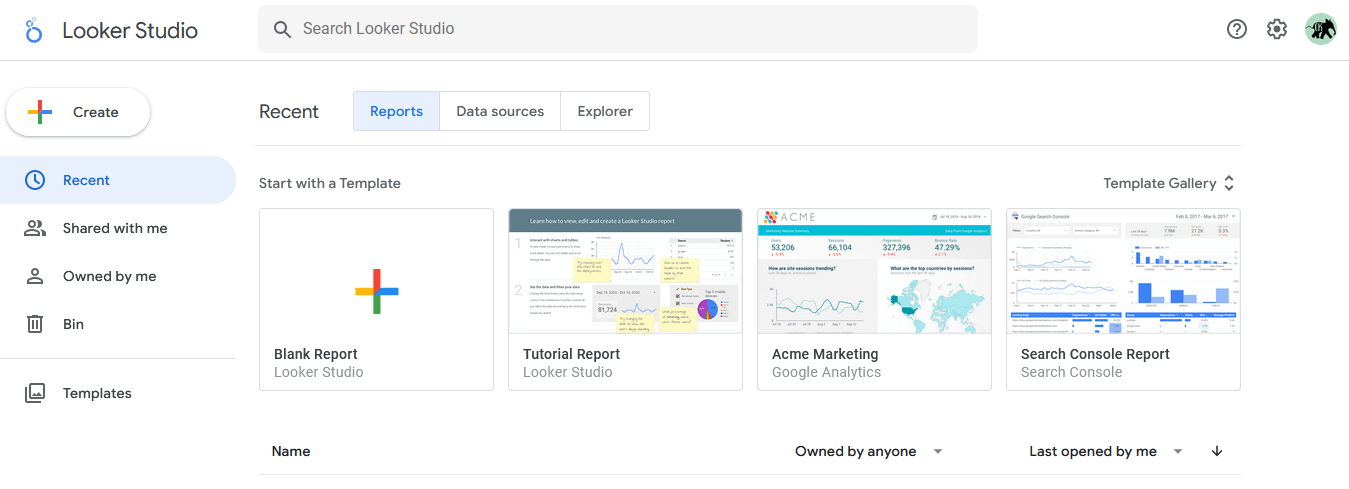Click Google Analytics subtitle under Acme Marketing
This screenshot has width=1349, height=489.
click(827, 372)
